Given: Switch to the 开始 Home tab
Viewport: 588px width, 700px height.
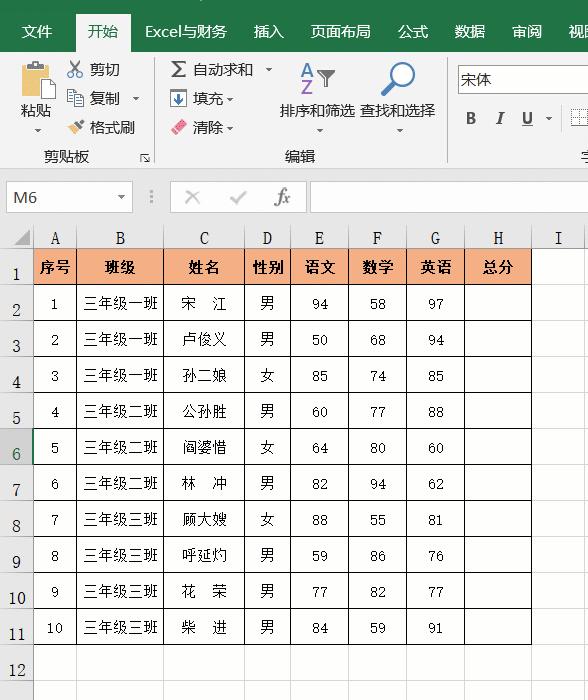Looking at the screenshot, I should pyautogui.click(x=103, y=32).
